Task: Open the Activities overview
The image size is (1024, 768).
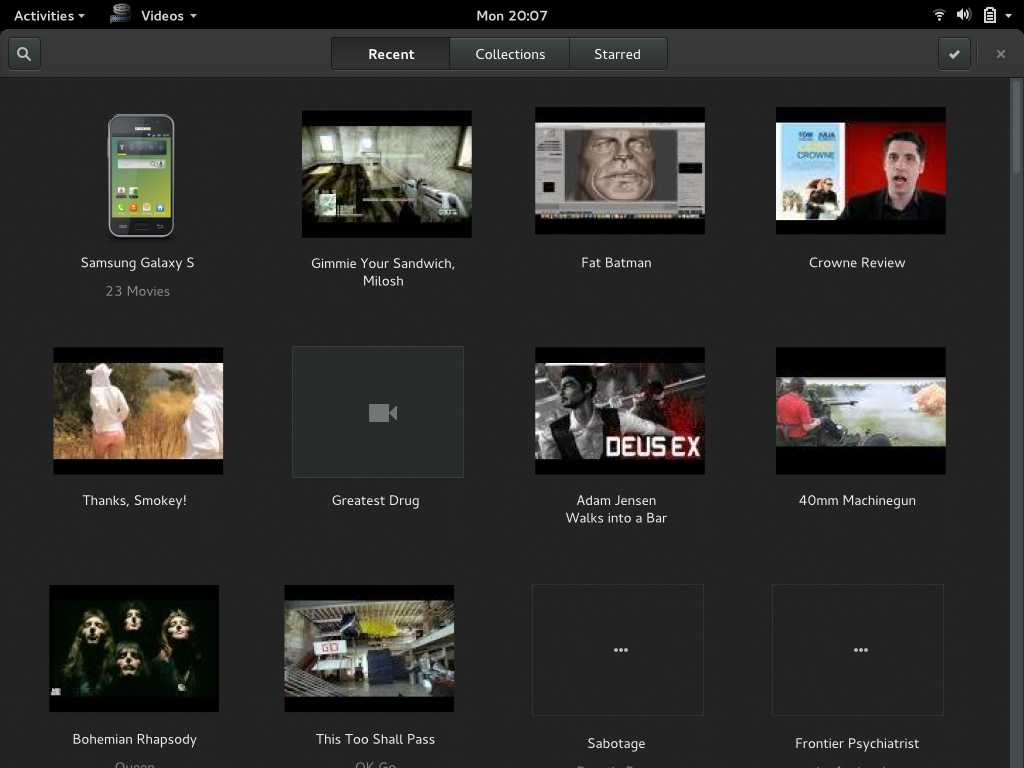Action: click(49, 16)
